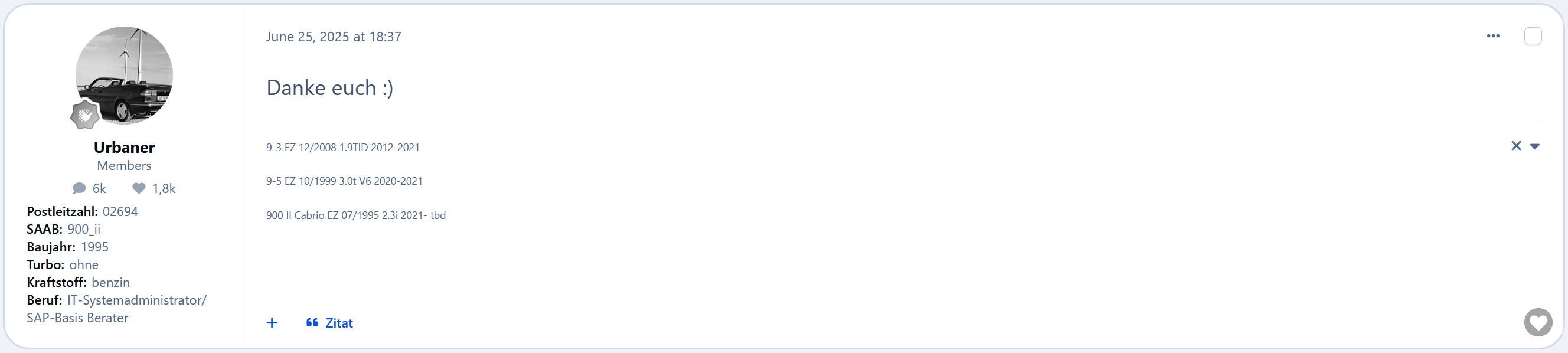Screen dimensions: 1568x353
Task: Click the 900 II Cabrio signature line
Action: point(356,215)
